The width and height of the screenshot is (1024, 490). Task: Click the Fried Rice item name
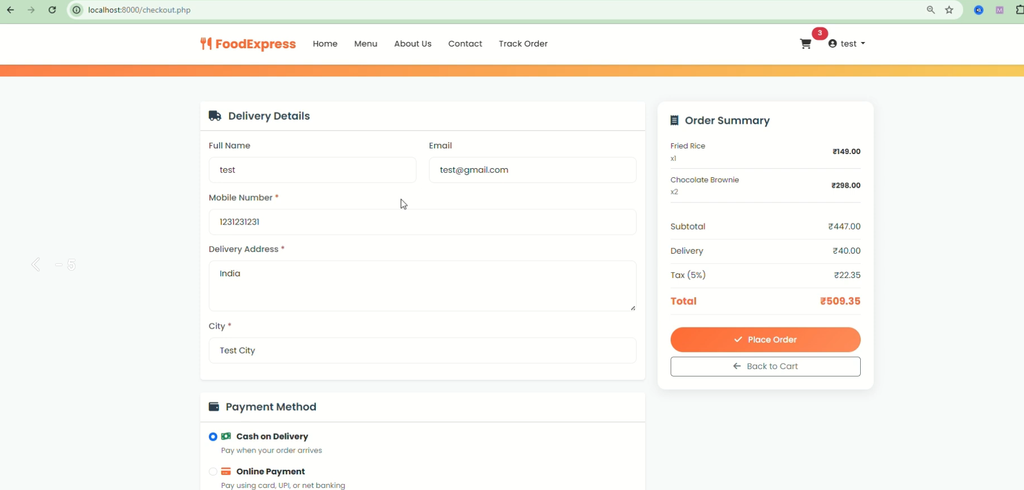[x=688, y=146]
